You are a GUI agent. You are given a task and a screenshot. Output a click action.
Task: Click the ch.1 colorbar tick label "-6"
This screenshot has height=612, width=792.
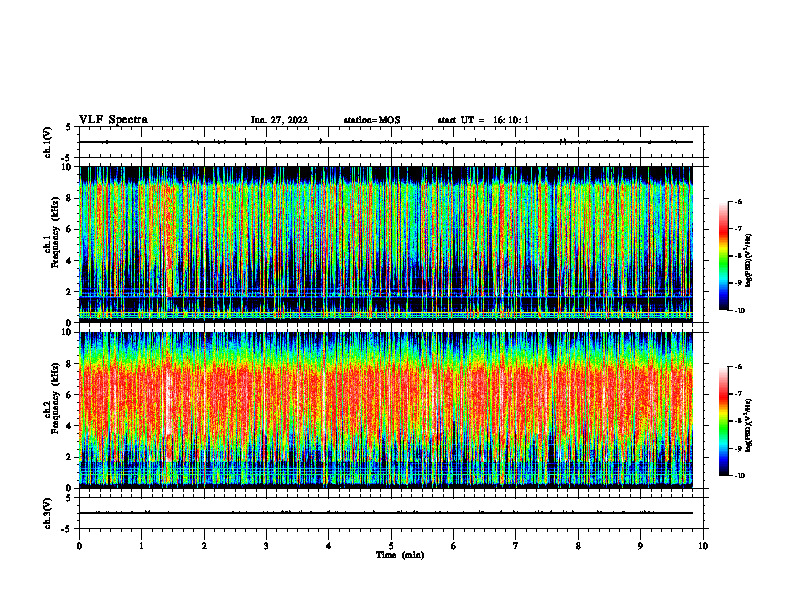pyautogui.click(x=738, y=202)
